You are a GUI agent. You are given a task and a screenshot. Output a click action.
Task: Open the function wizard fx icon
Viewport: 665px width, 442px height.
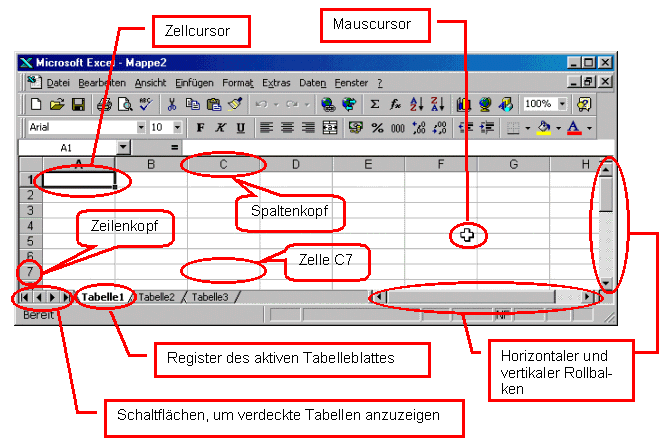click(x=395, y=104)
